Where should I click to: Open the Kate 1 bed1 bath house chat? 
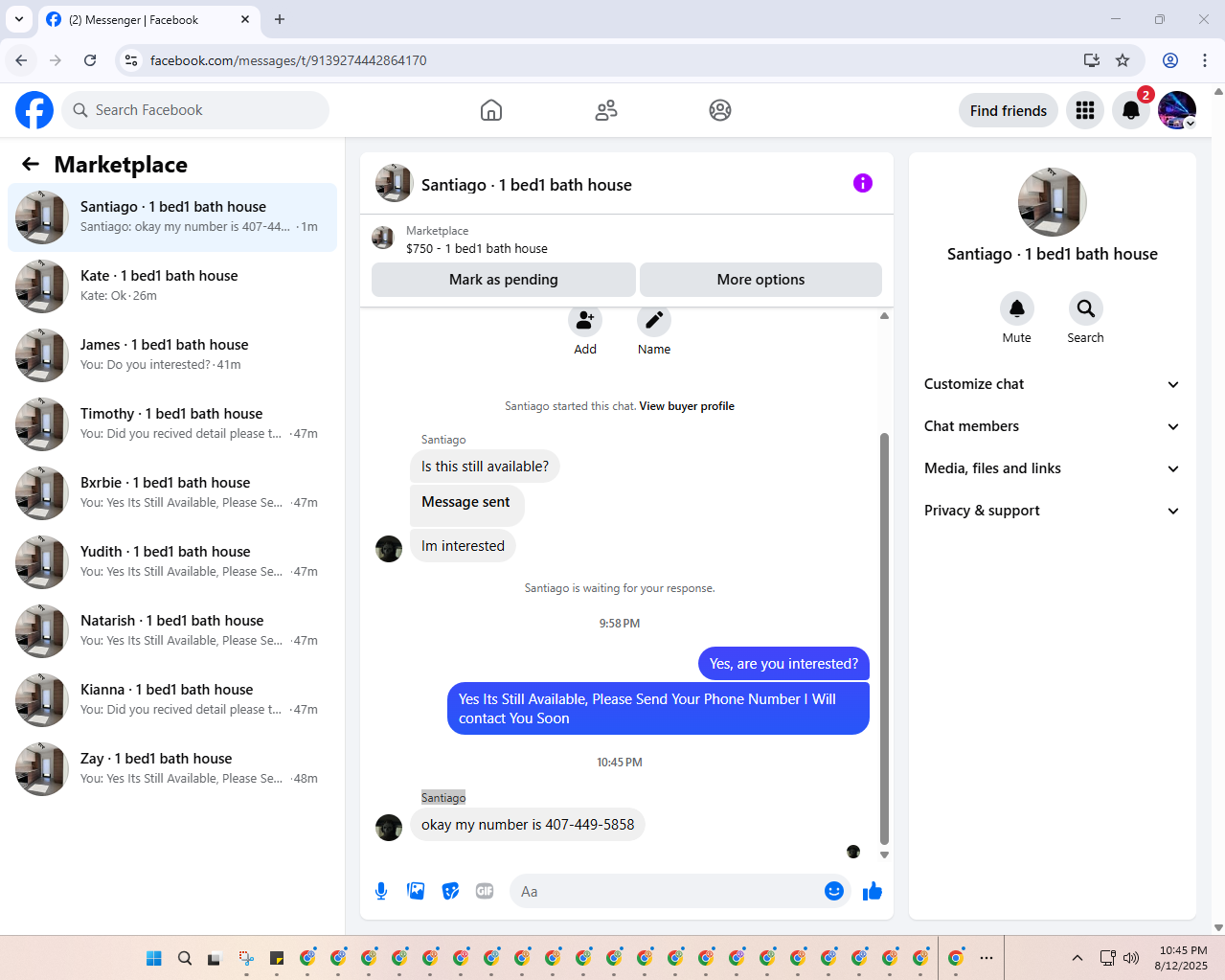[172, 286]
